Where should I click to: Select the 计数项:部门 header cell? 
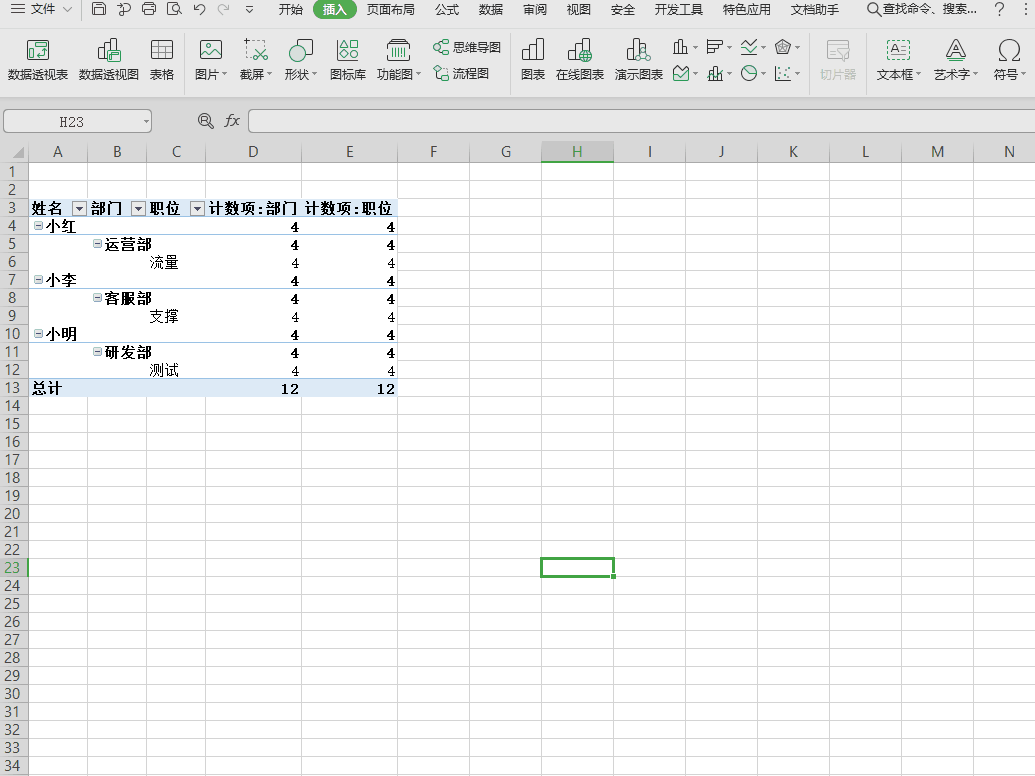253,209
